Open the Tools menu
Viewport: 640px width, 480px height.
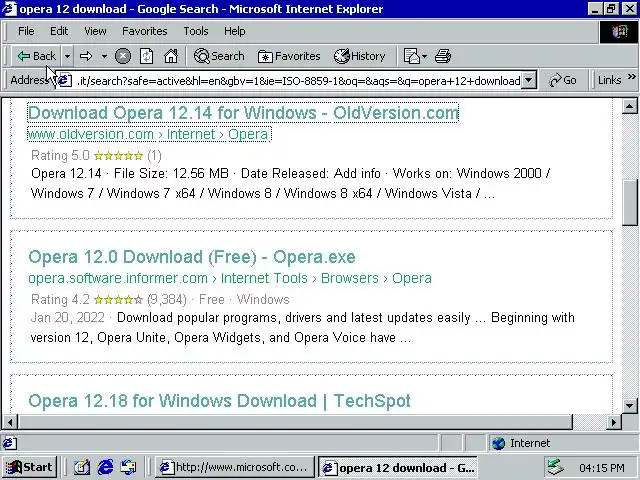pyautogui.click(x=196, y=31)
